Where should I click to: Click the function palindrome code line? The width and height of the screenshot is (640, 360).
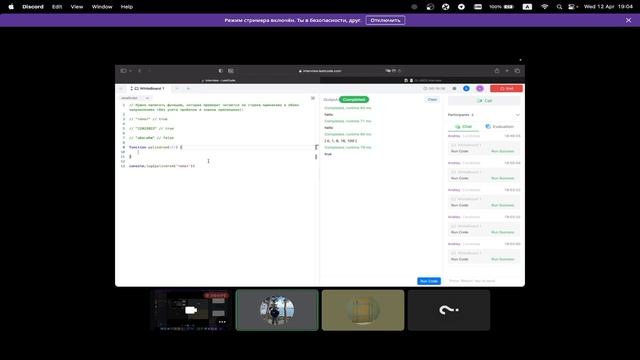(156, 147)
